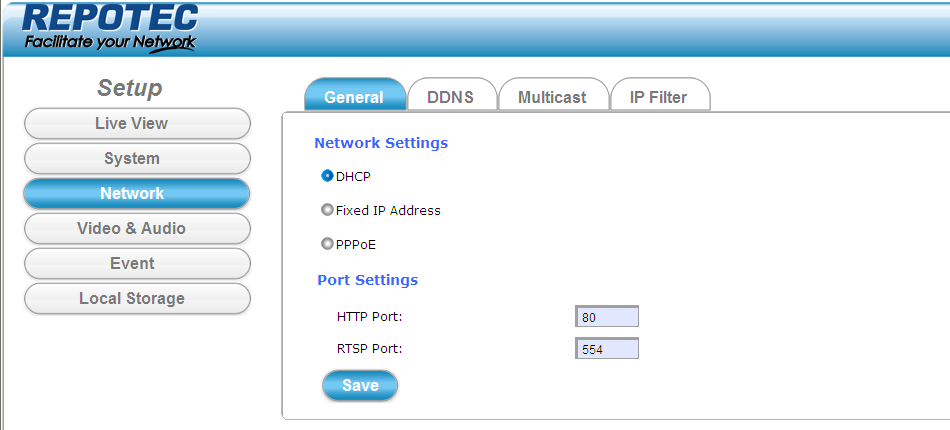Open Video & Audio settings
The image size is (950, 430).
tap(137, 229)
